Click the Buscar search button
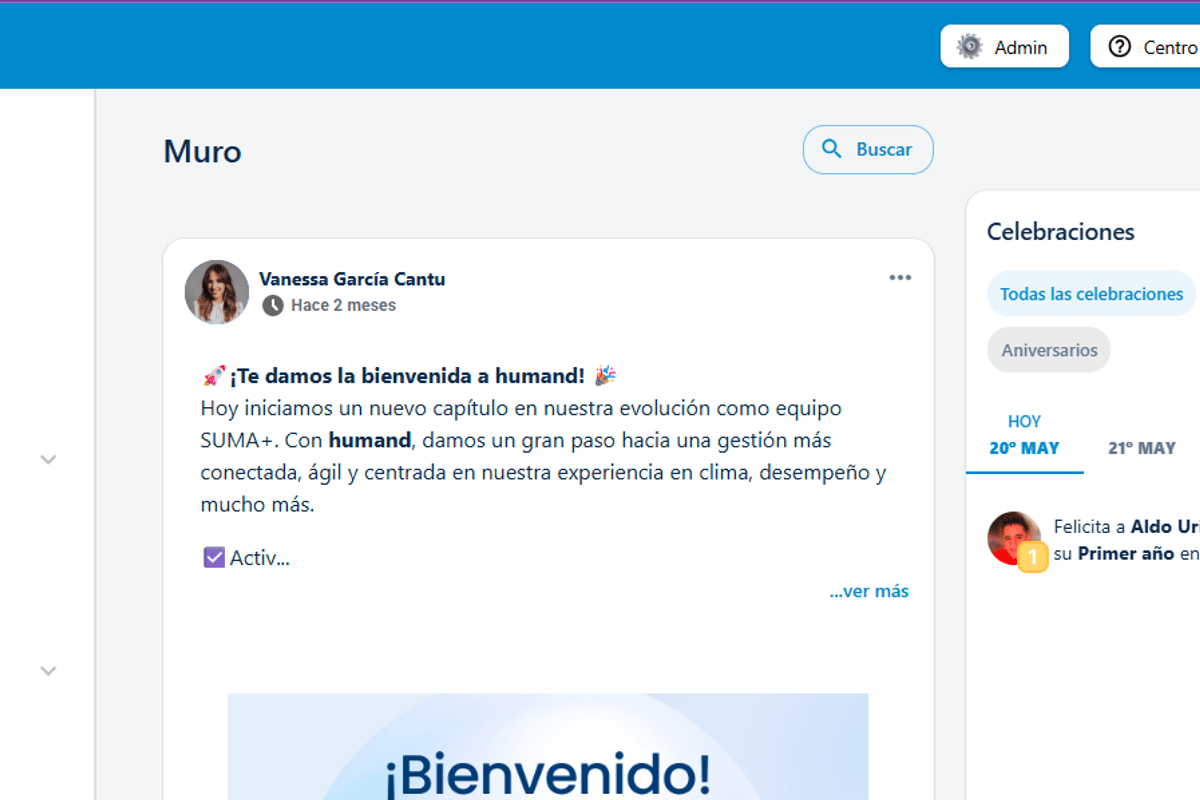Image resolution: width=1200 pixels, height=800 pixels. [x=868, y=150]
